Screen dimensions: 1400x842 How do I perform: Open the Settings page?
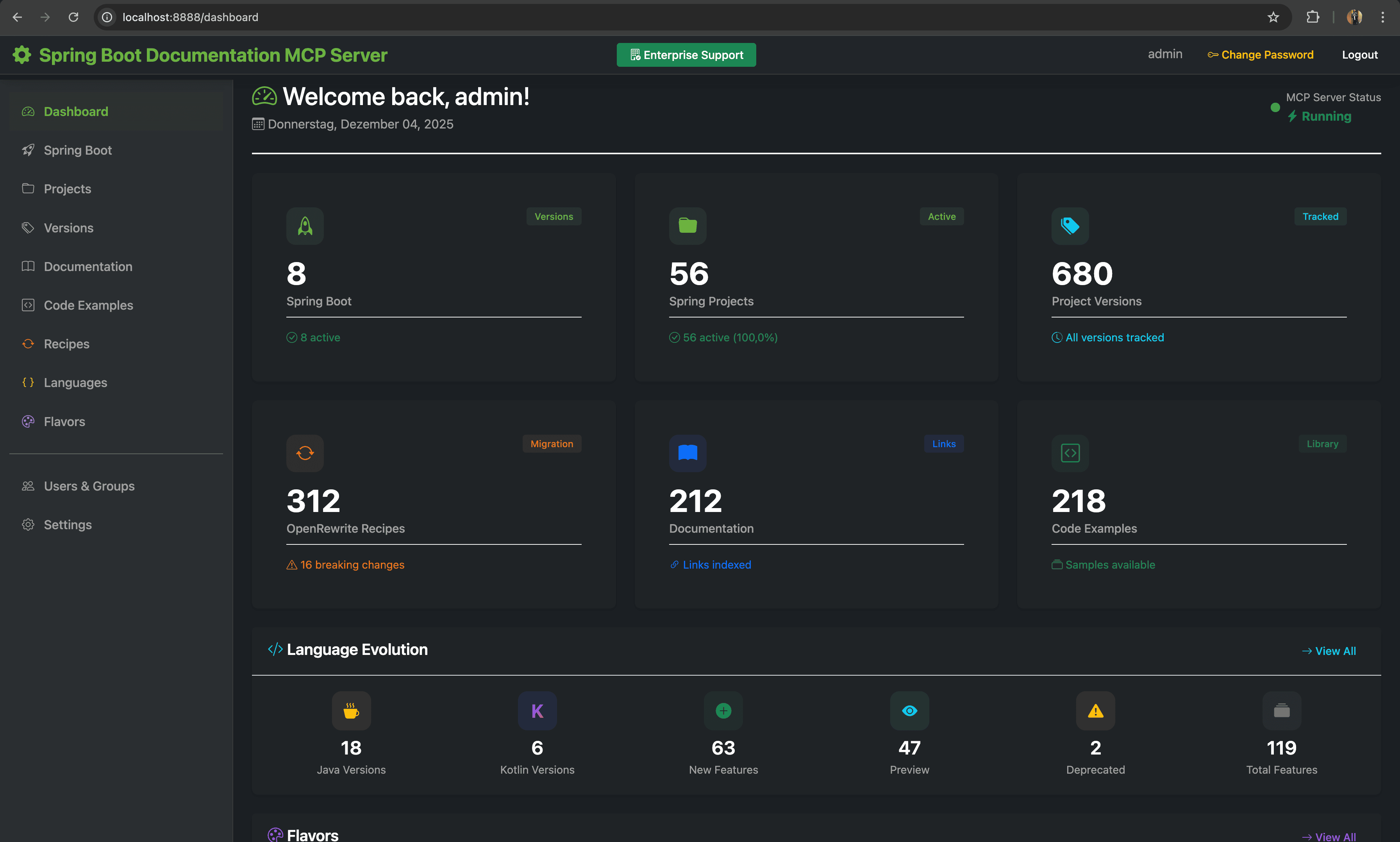[68, 524]
